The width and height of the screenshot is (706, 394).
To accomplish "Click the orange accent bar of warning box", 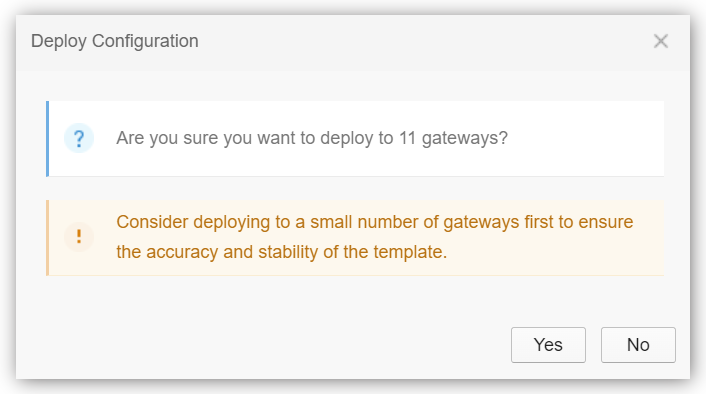I will (x=47, y=238).
